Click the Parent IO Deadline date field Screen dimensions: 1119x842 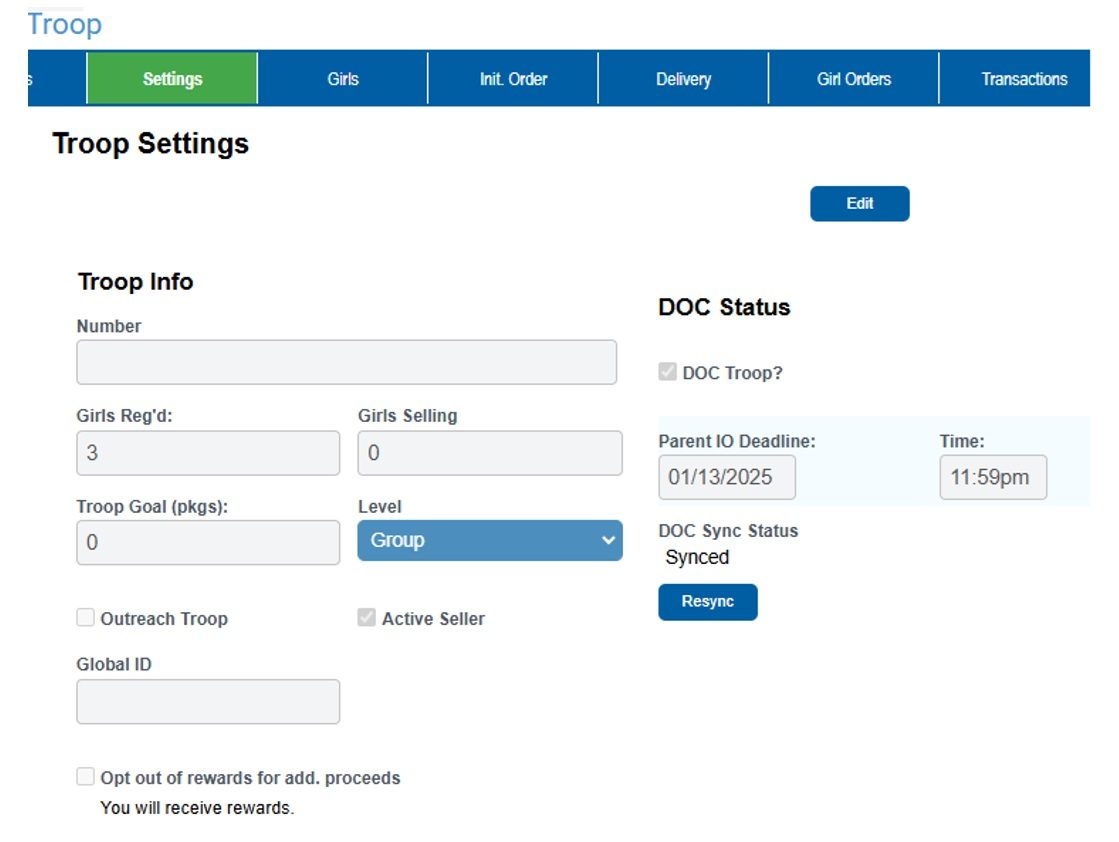point(727,477)
